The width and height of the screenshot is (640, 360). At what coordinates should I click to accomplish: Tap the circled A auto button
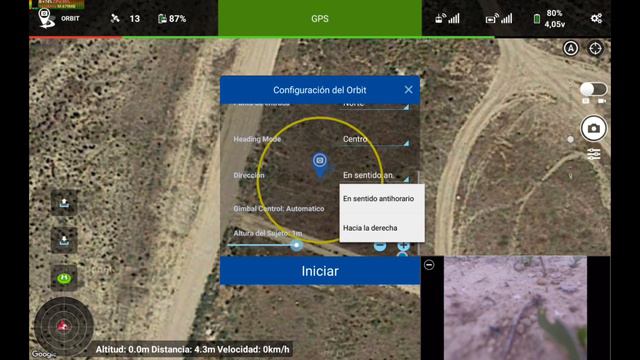(571, 49)
